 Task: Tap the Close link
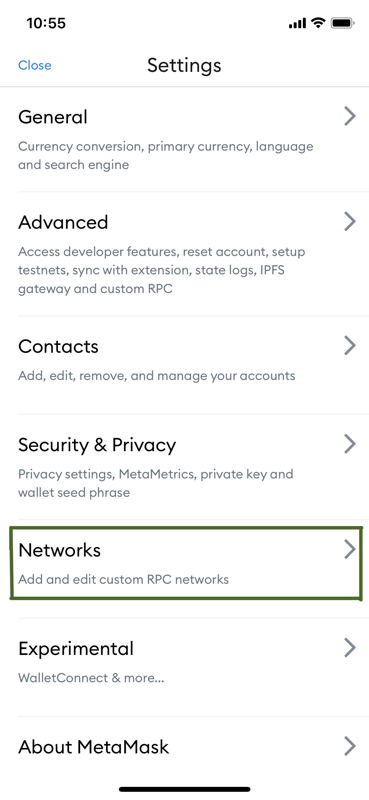tap(35, 65)
